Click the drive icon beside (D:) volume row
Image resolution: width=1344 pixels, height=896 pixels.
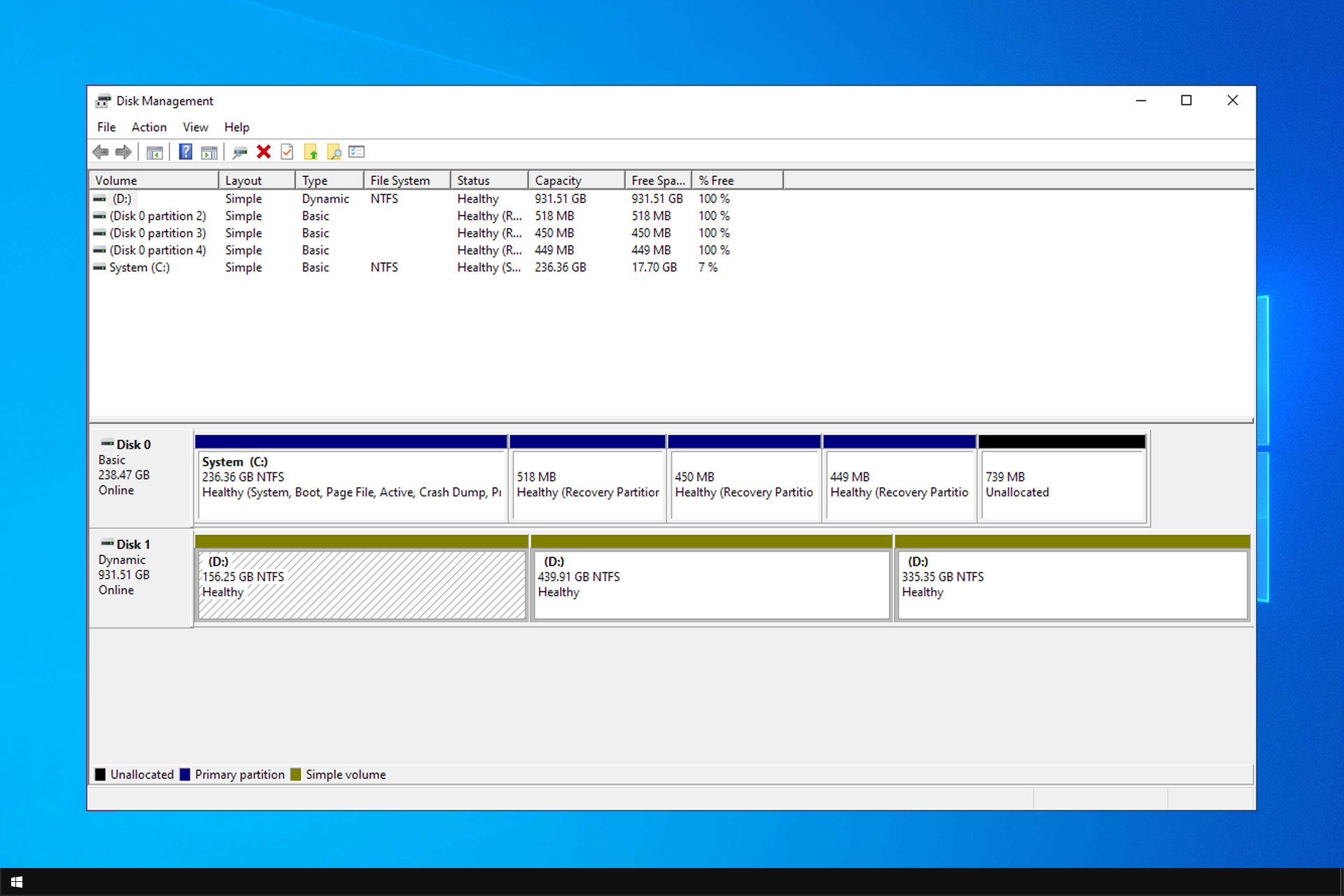100,199
